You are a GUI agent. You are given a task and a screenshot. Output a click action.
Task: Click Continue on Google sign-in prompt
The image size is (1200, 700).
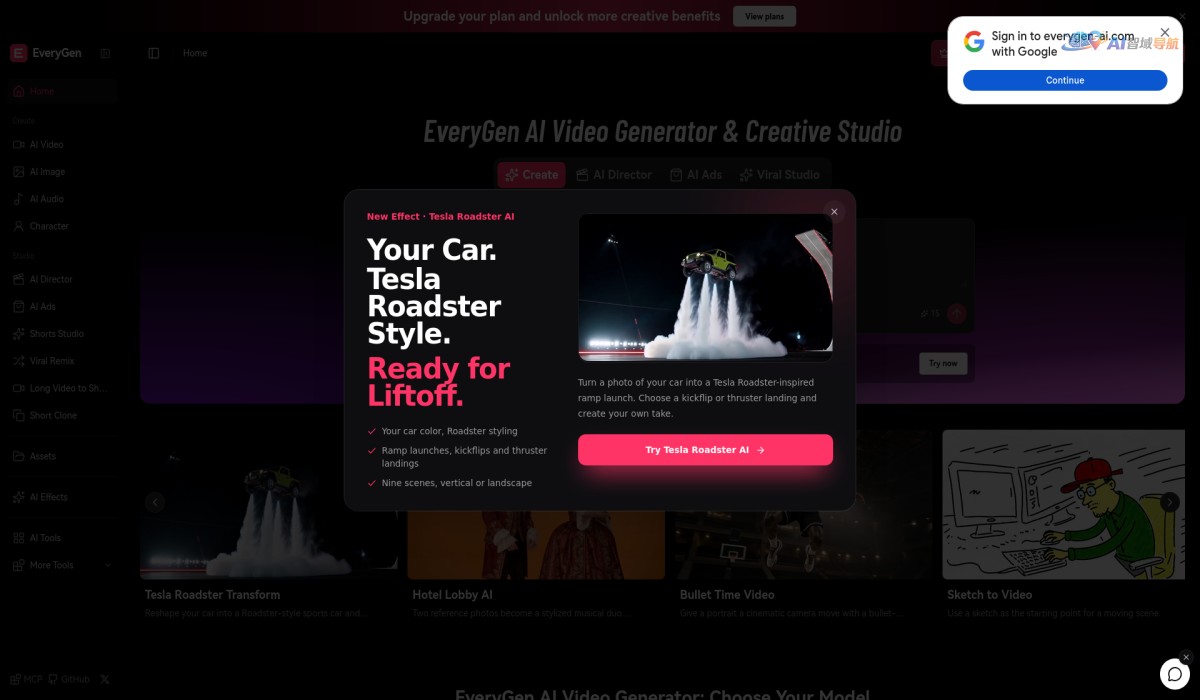pyautogui.click(x=1065, y=80)
